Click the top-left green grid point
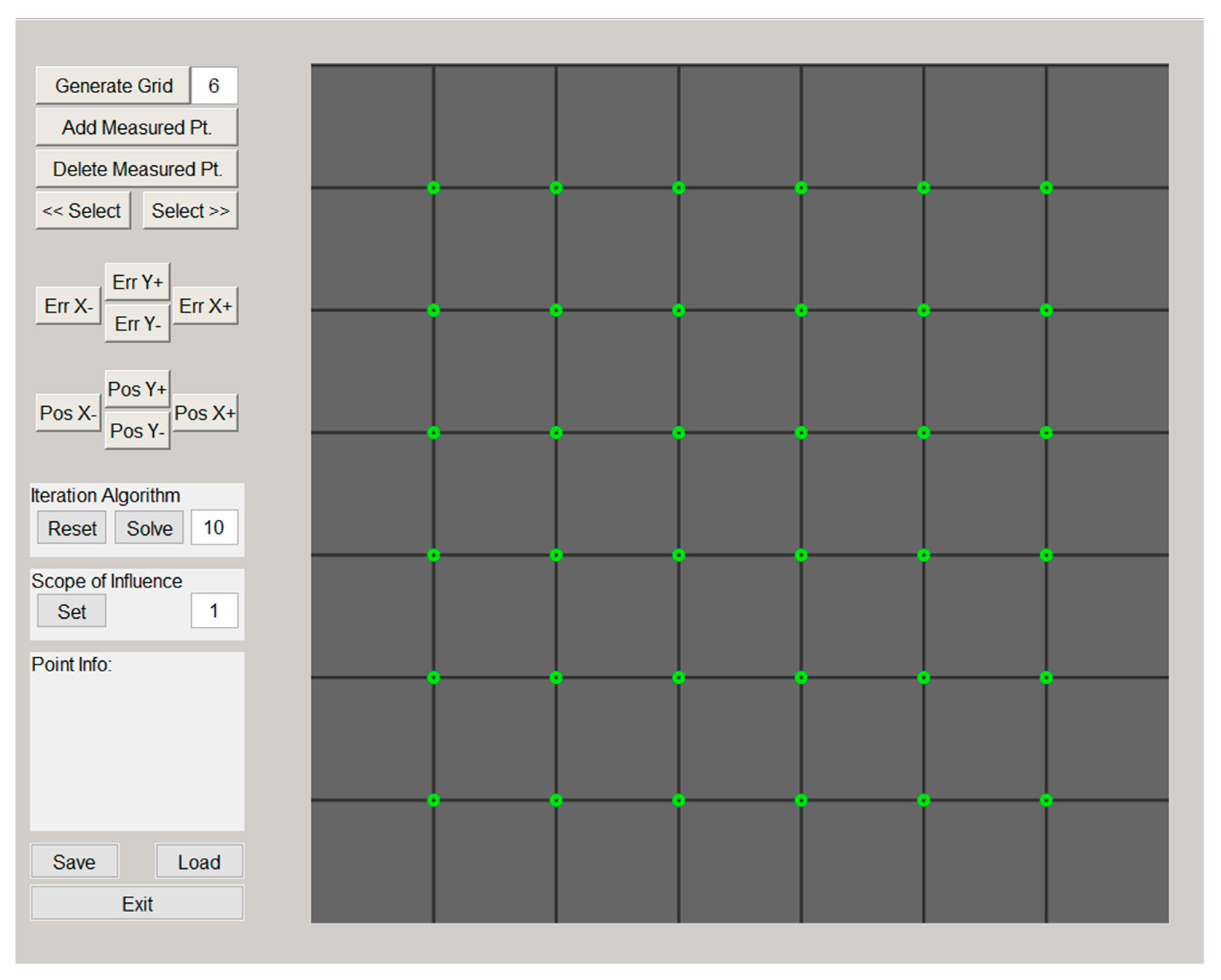The width and height of the screenshot is (1221, 980). tap(433, 188)
